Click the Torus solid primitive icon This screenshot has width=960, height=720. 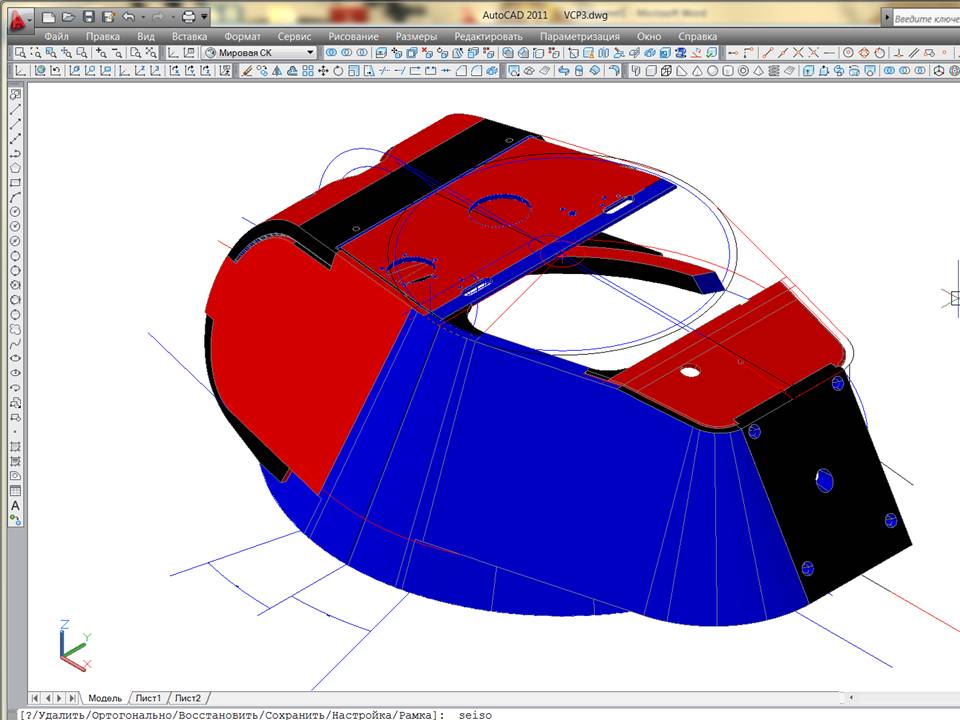coord(743,71)
